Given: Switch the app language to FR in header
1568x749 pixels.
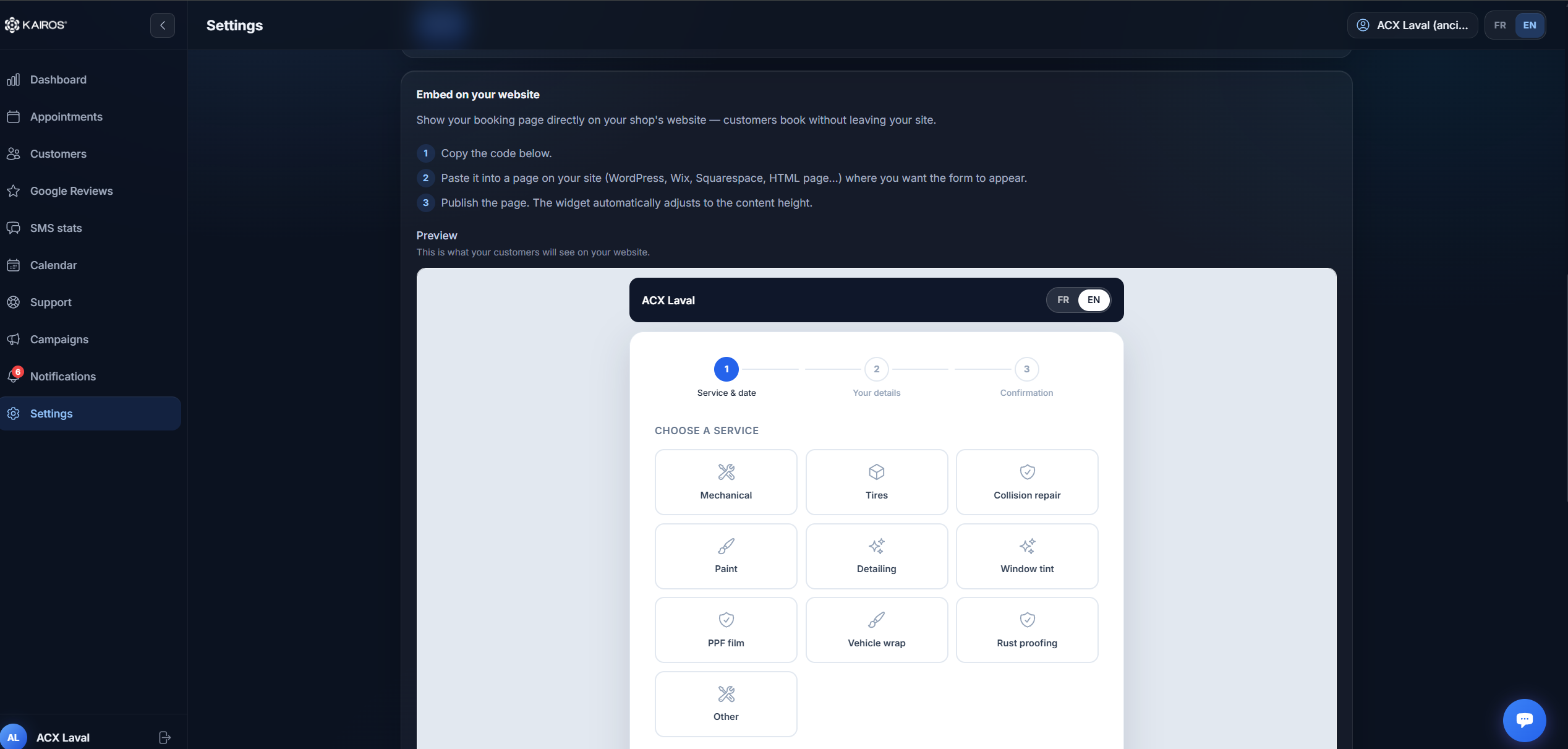Looking at the screenshot, I should [x=1500, y=25].
